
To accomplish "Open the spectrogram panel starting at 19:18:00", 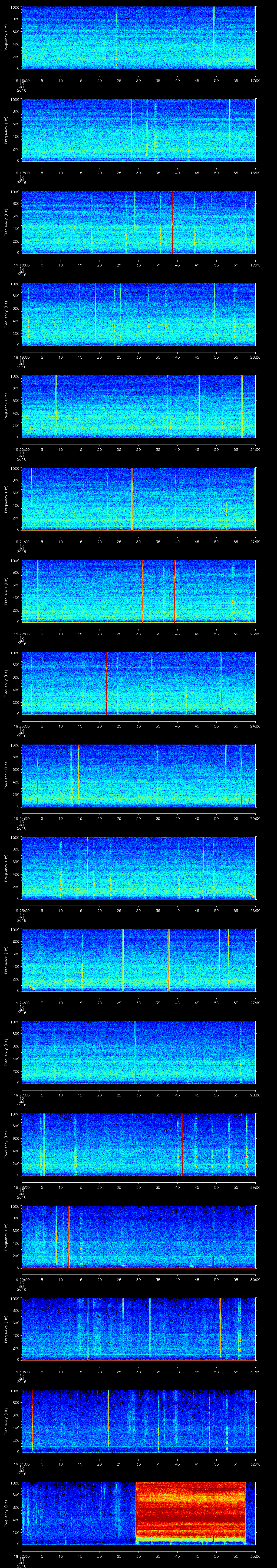I will pos(138,223).
